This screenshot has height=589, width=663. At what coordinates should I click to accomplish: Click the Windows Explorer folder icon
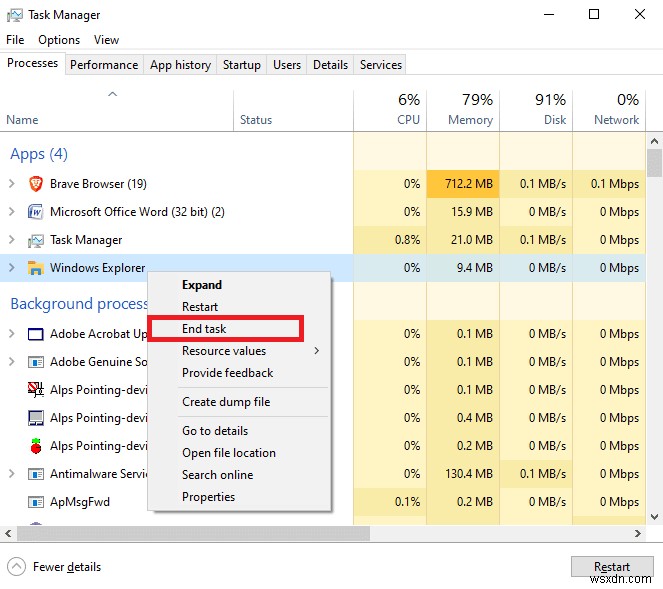pyautogui.click(x=36, y=268)
